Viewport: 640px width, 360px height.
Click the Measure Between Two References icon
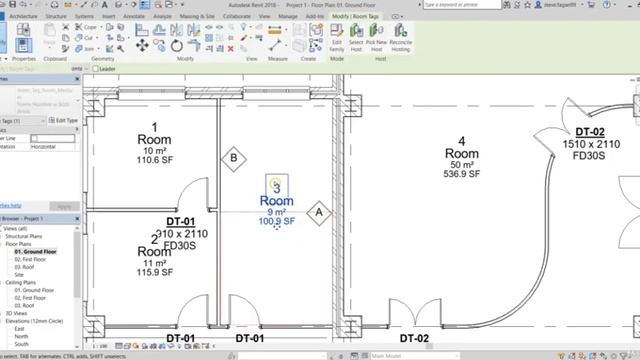click(x=275, y=46)
